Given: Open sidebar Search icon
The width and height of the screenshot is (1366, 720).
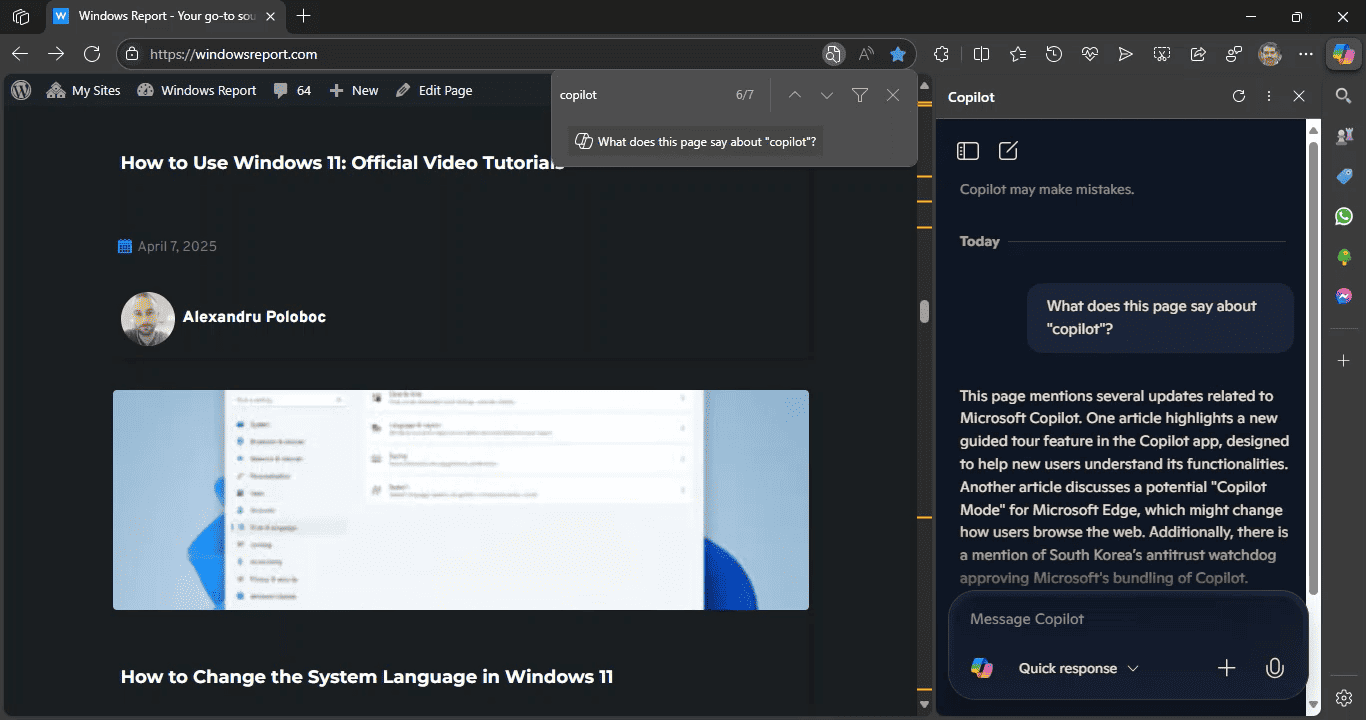Looking at the screenshot, I should (x=1344, y=95).
